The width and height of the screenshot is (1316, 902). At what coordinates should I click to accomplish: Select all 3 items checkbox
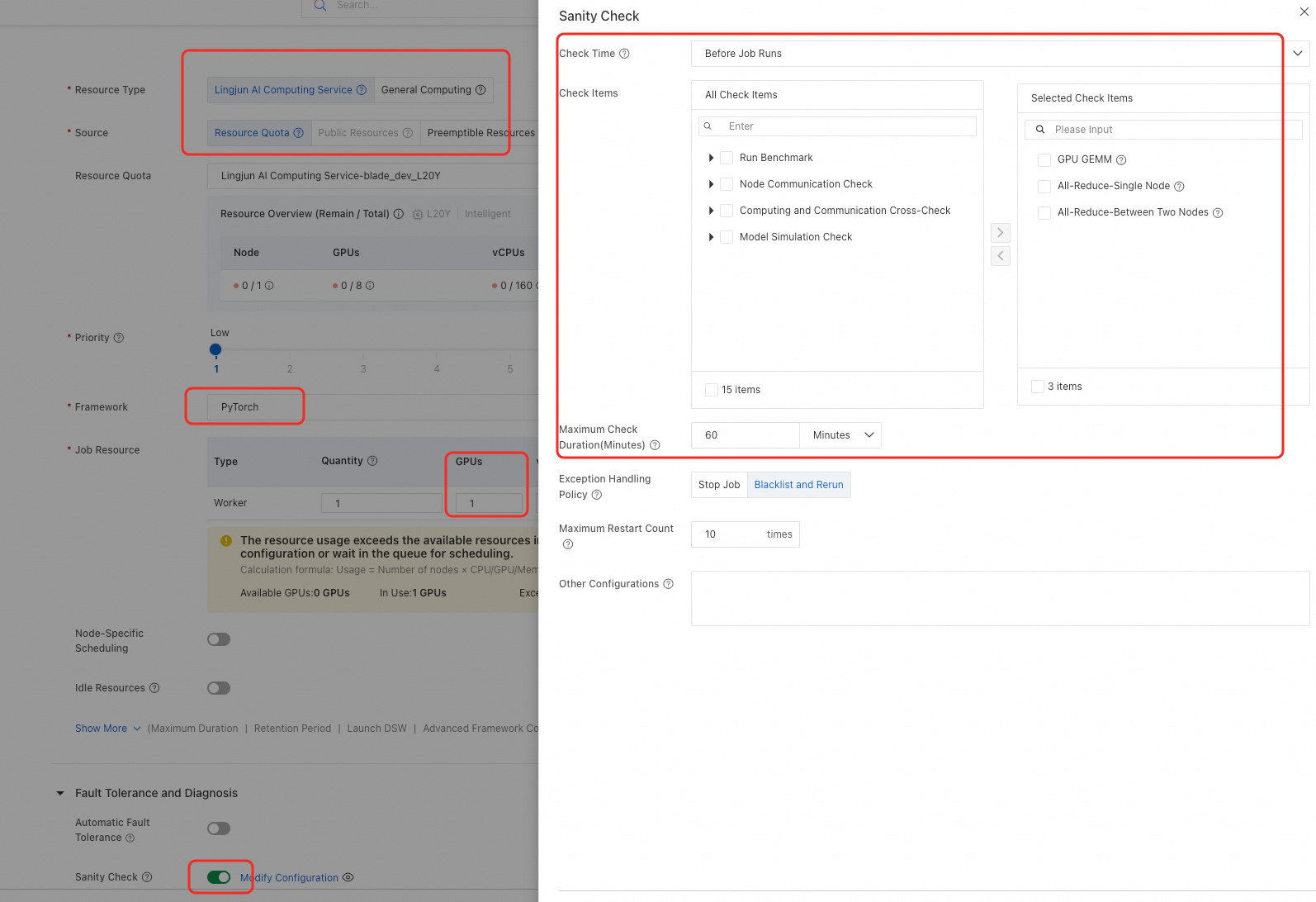(x=1038, y=387)
